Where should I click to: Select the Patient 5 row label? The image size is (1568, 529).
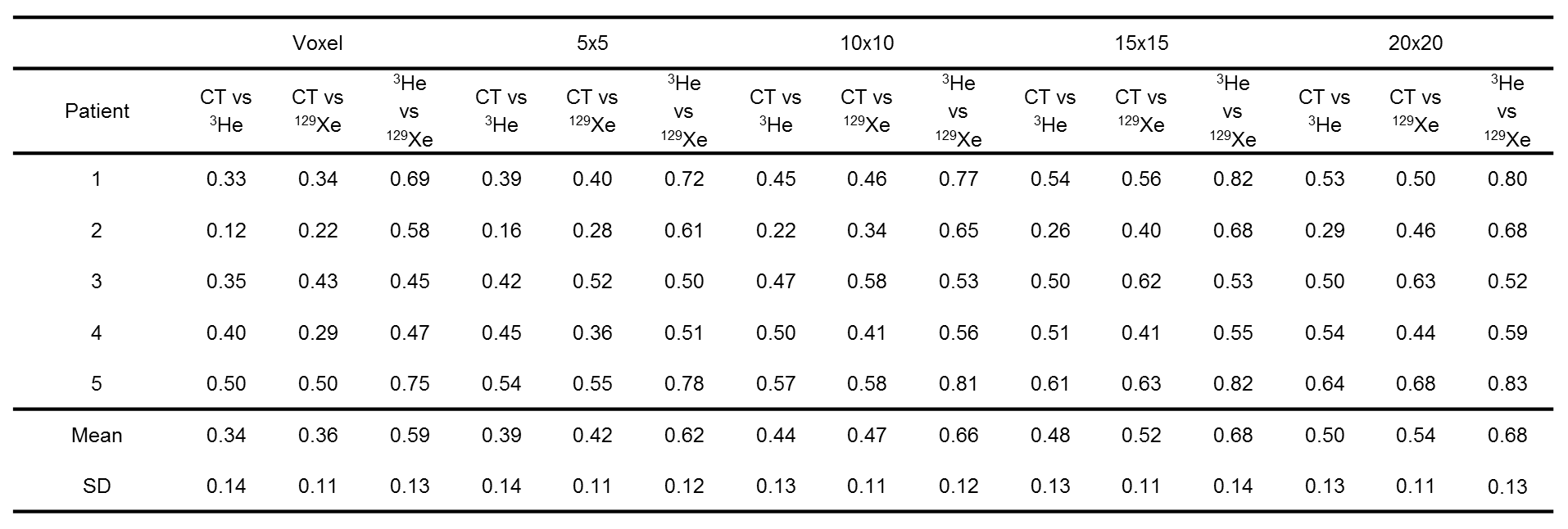pos(97,383)
